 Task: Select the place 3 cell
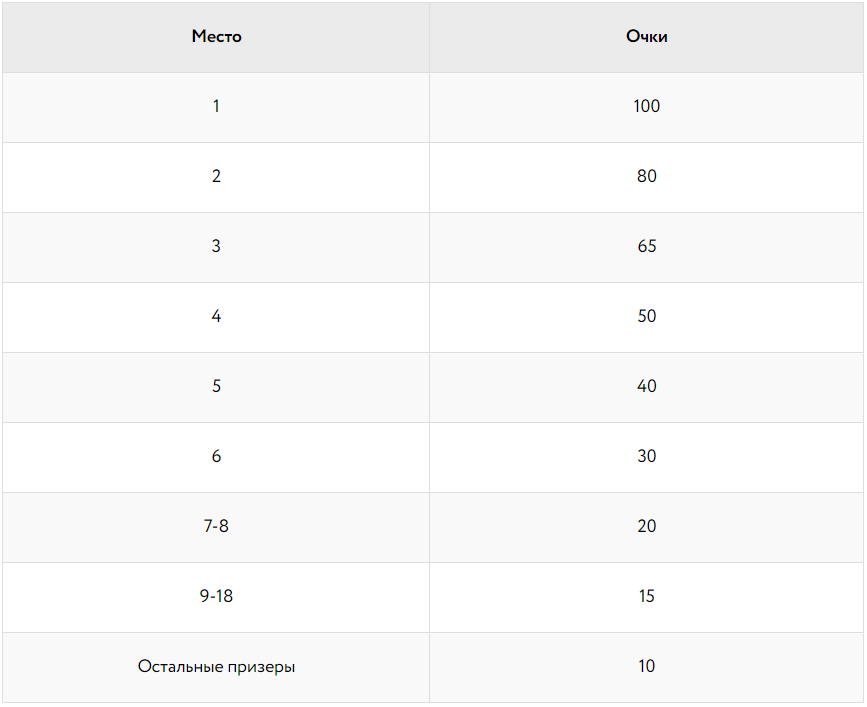pyautogui.click(x=216, y=246)
